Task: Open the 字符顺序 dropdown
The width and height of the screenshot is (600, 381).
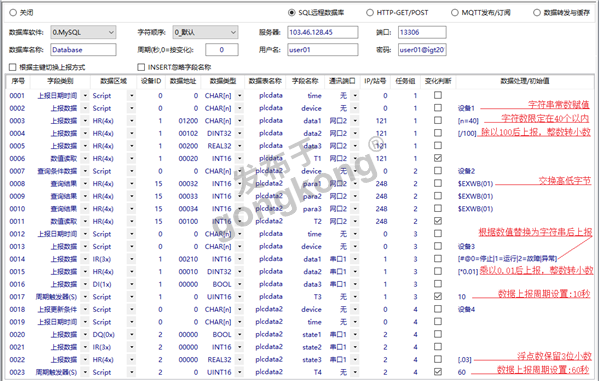Action: point(205,32)
